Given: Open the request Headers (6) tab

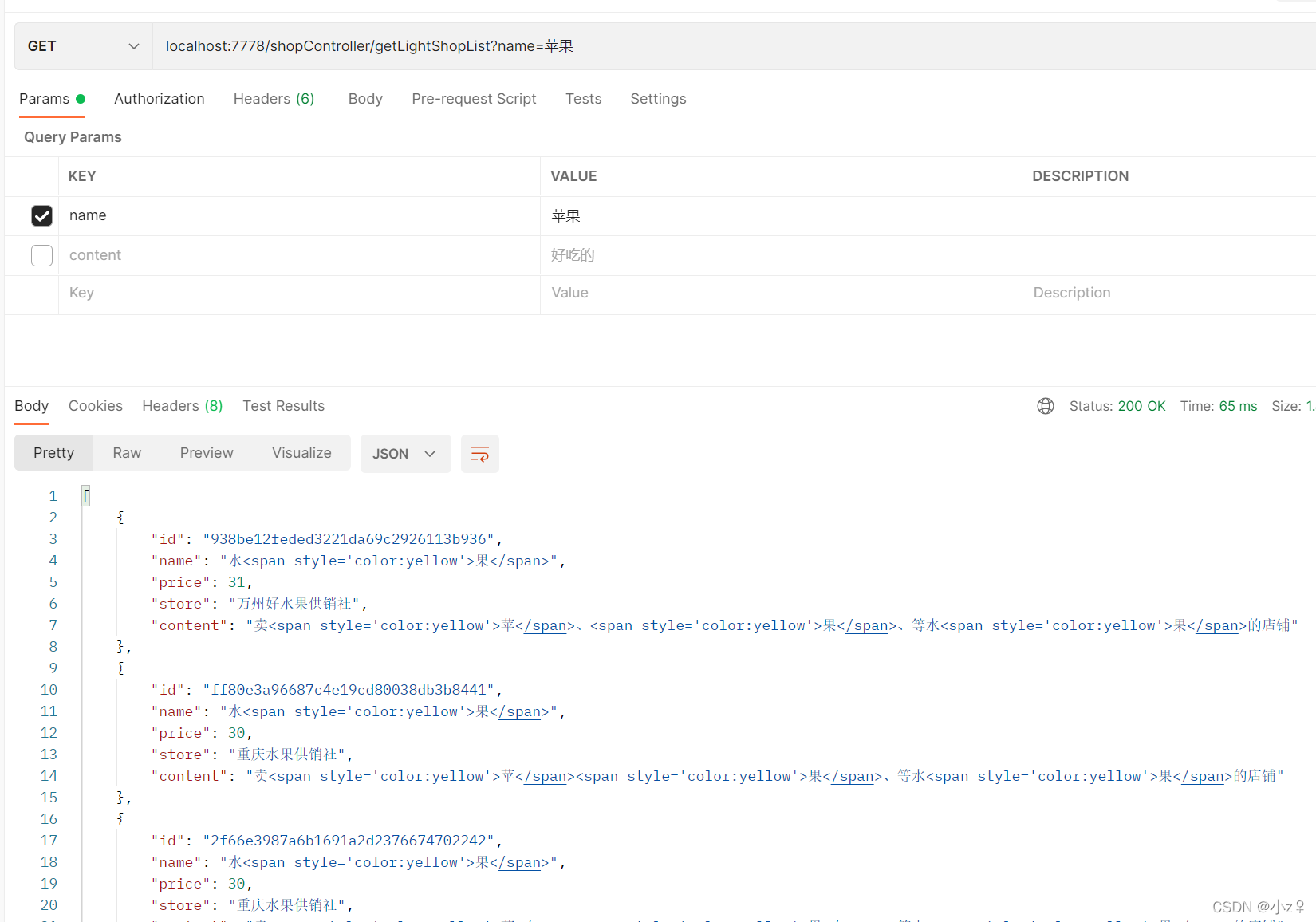Looking at the screenshot, I should (274, 99).
